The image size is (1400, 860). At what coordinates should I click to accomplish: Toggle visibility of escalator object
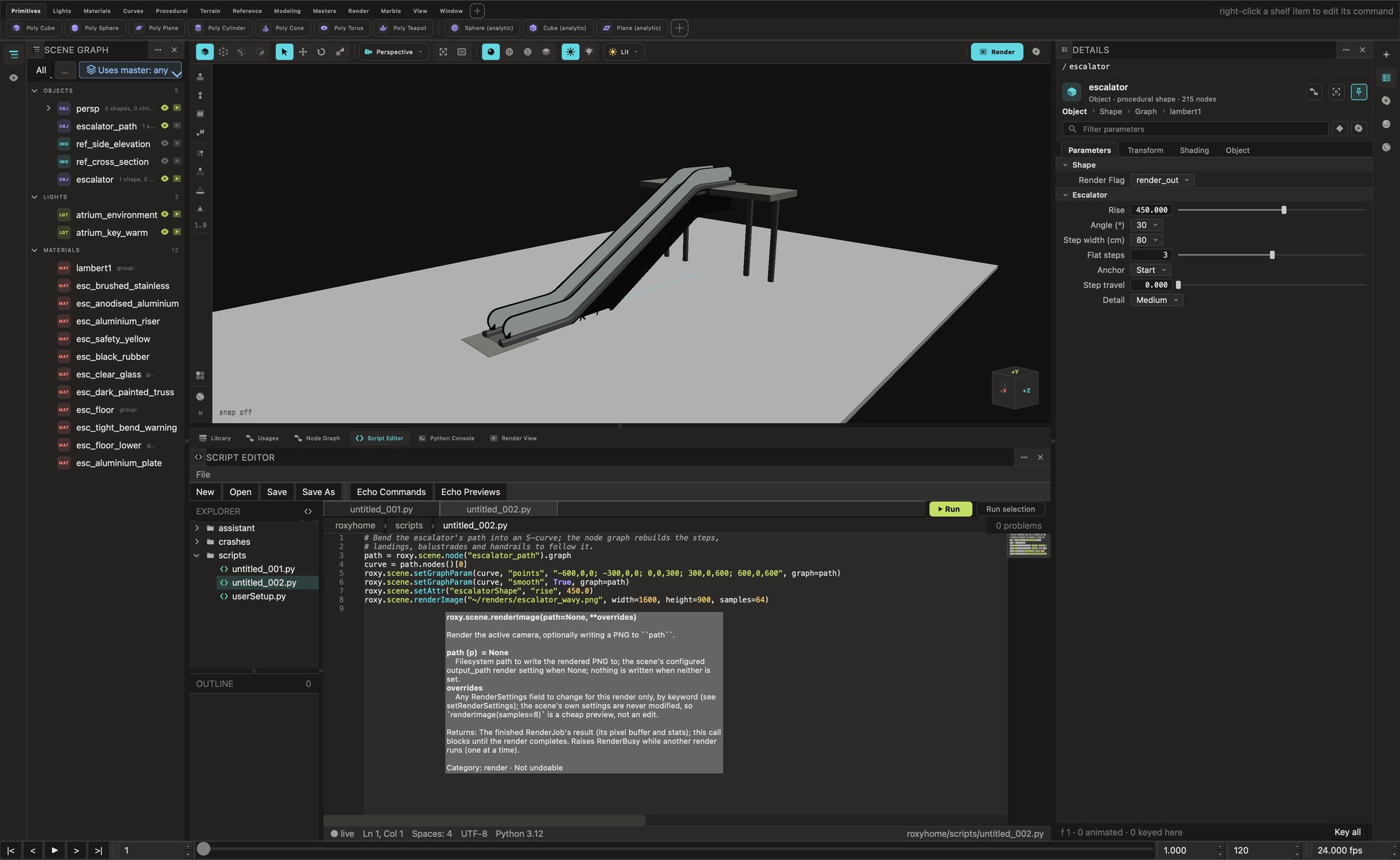click(164, 179)
